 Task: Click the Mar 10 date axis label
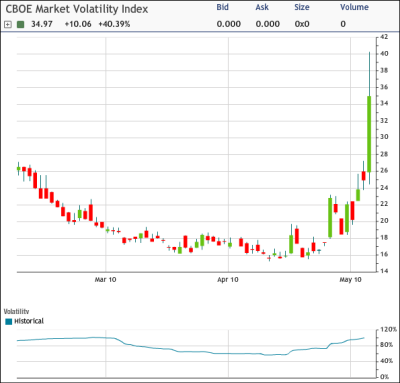pyautogui.click(x=105, y=279)
